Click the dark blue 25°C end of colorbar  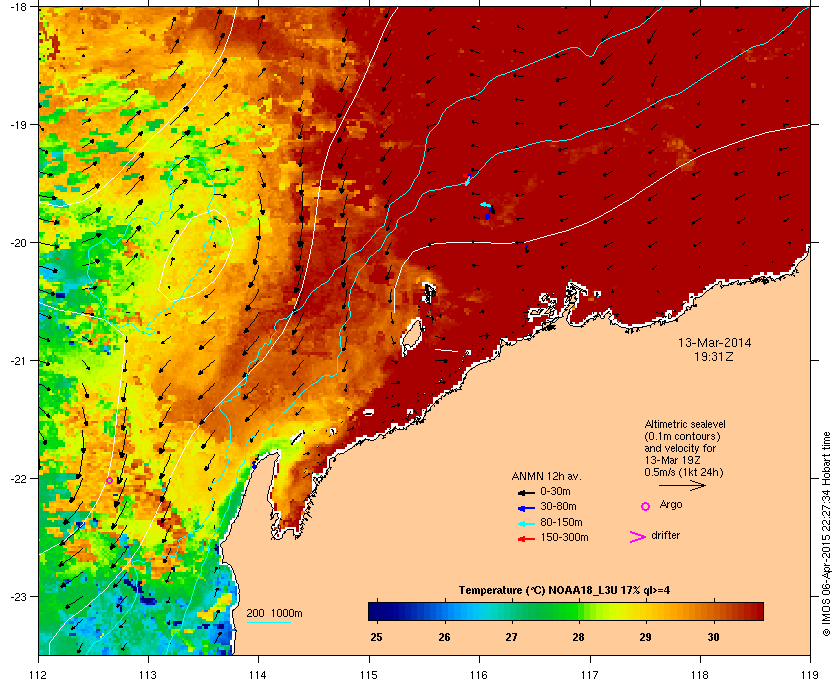pyautogui.click(x=377, y=611)
